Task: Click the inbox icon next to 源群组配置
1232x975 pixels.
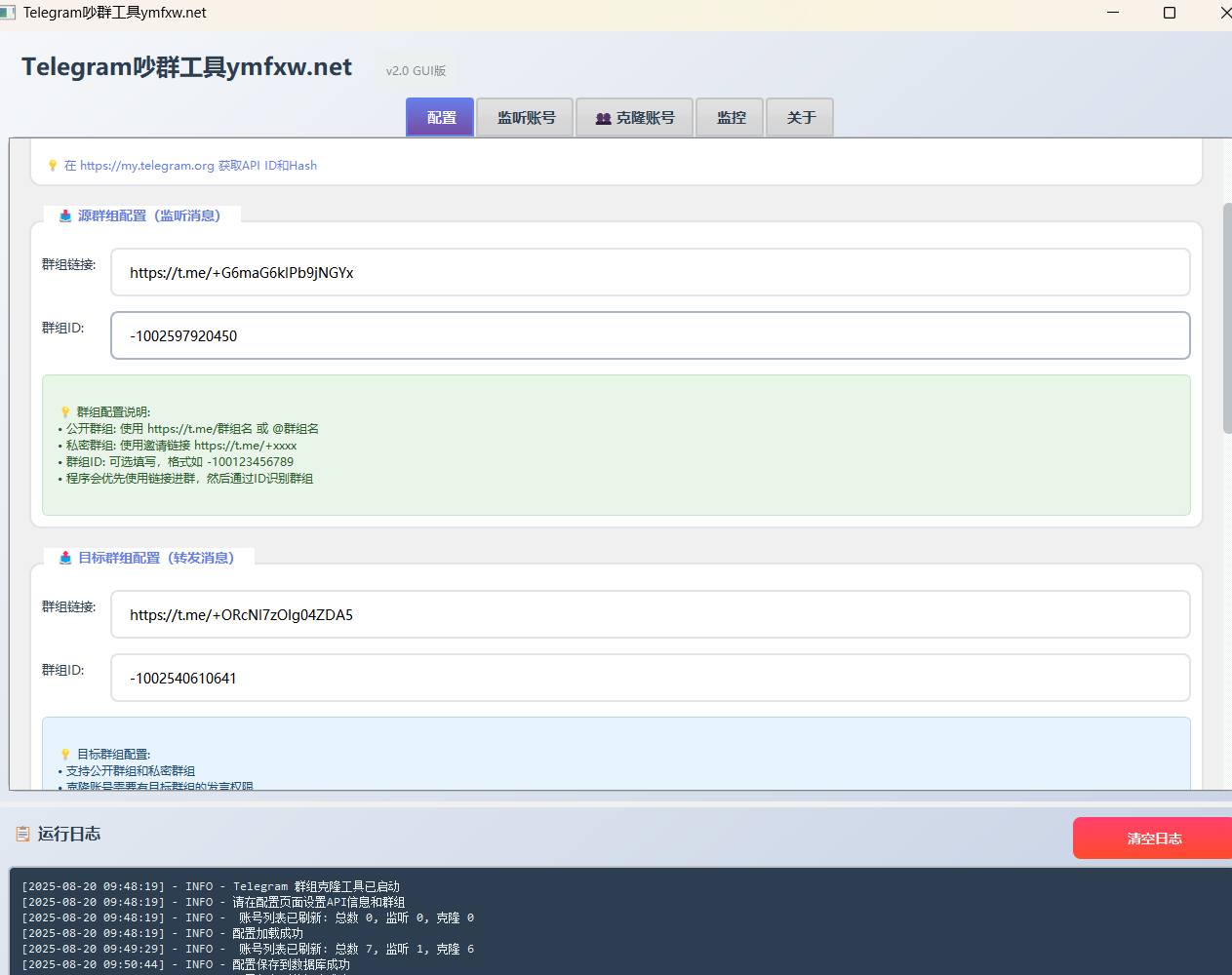Action: click(x=65, y=215)
